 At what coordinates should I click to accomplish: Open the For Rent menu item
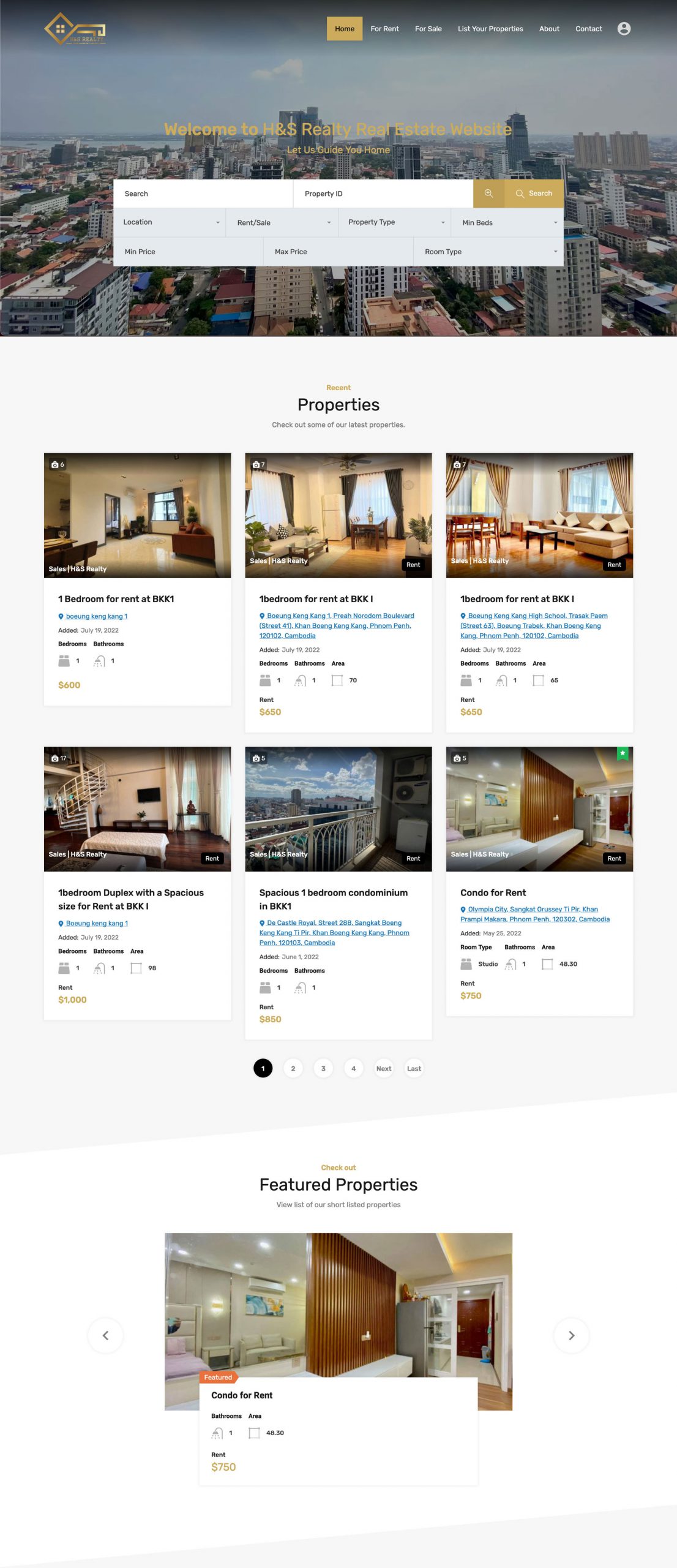384,29
